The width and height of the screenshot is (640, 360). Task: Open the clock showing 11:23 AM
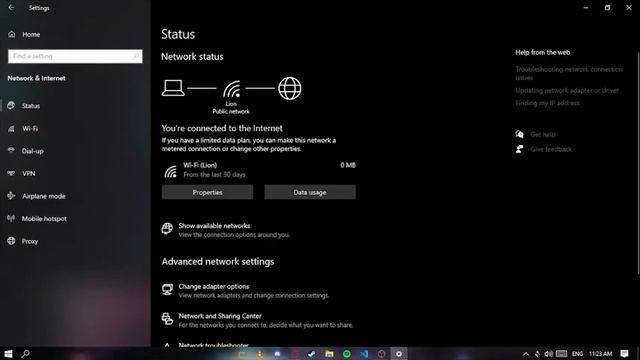600,354
